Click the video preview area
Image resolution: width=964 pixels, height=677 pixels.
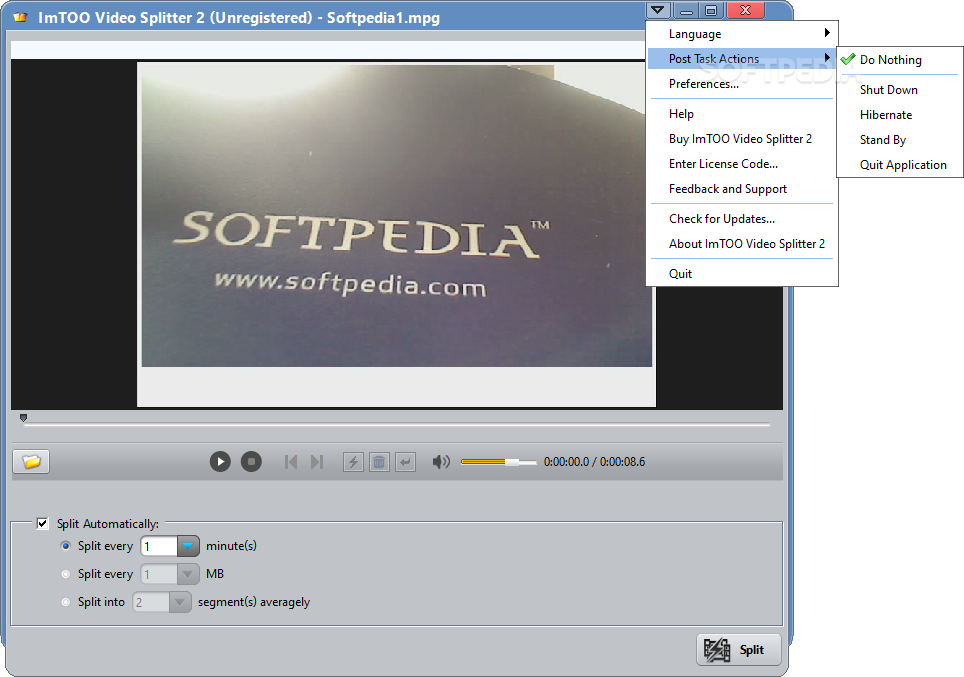click(397, 234)
